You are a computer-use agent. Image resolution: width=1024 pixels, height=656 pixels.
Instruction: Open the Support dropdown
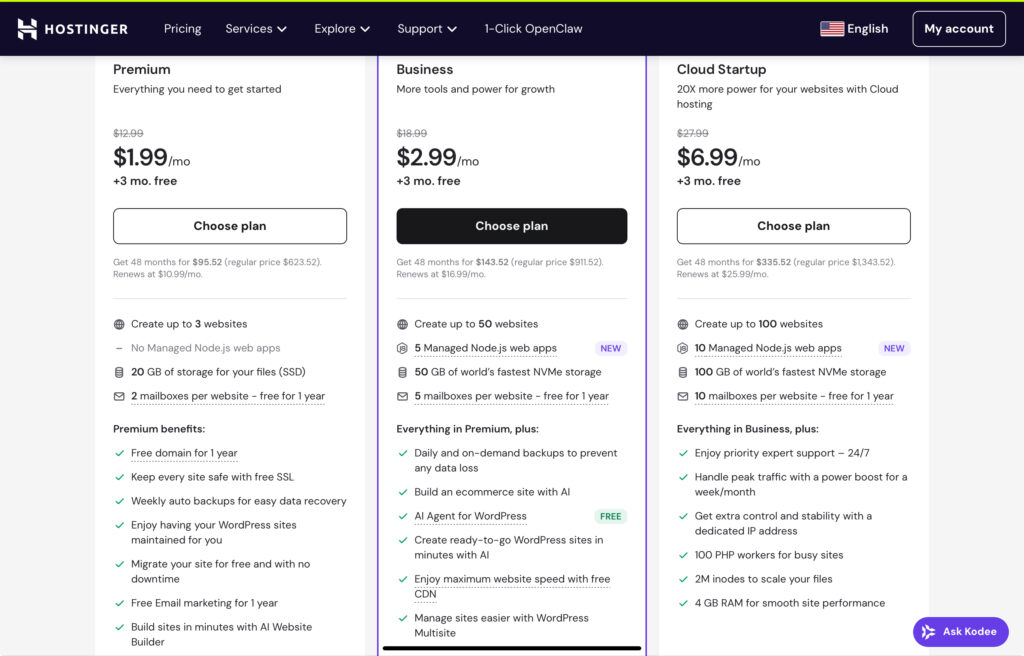pos(427,29)
